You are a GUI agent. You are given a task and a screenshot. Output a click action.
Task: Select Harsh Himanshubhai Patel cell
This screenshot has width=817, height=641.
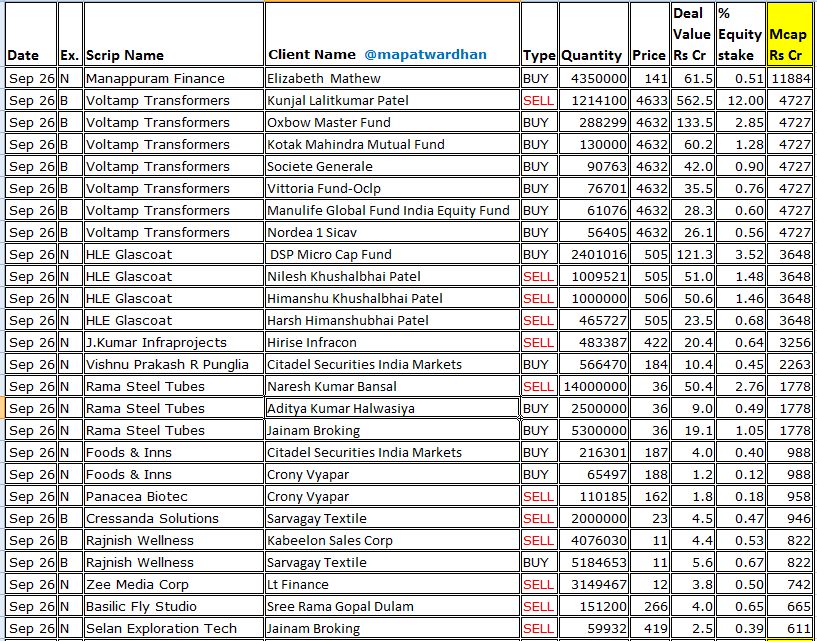[x=392, y=320]
